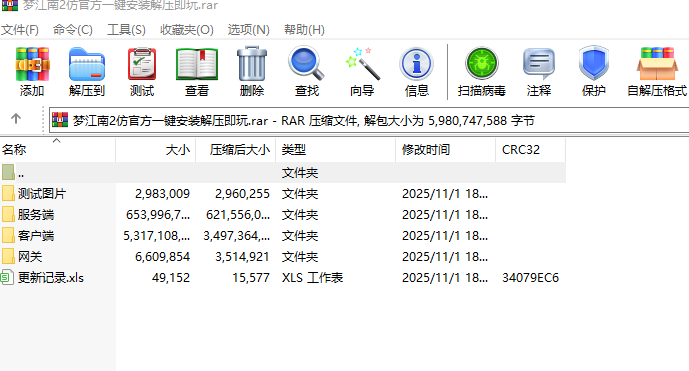Click CRC32 value 34079EC6
The width and height of the screenshot is (689, 371).
tap(530, 278)
